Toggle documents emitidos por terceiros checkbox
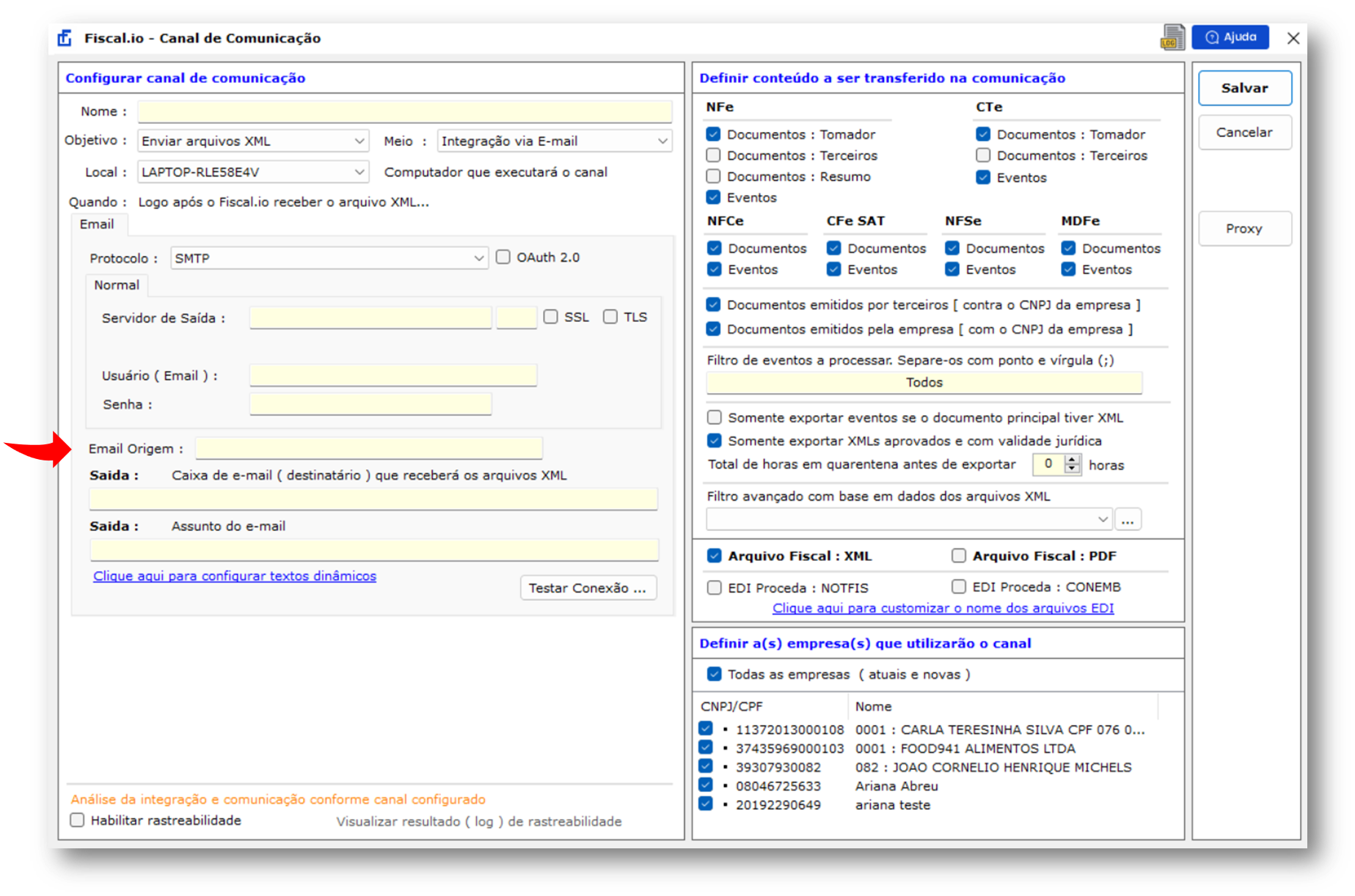Viewport: 1355px width, 896px height. (x=713, y=304)
